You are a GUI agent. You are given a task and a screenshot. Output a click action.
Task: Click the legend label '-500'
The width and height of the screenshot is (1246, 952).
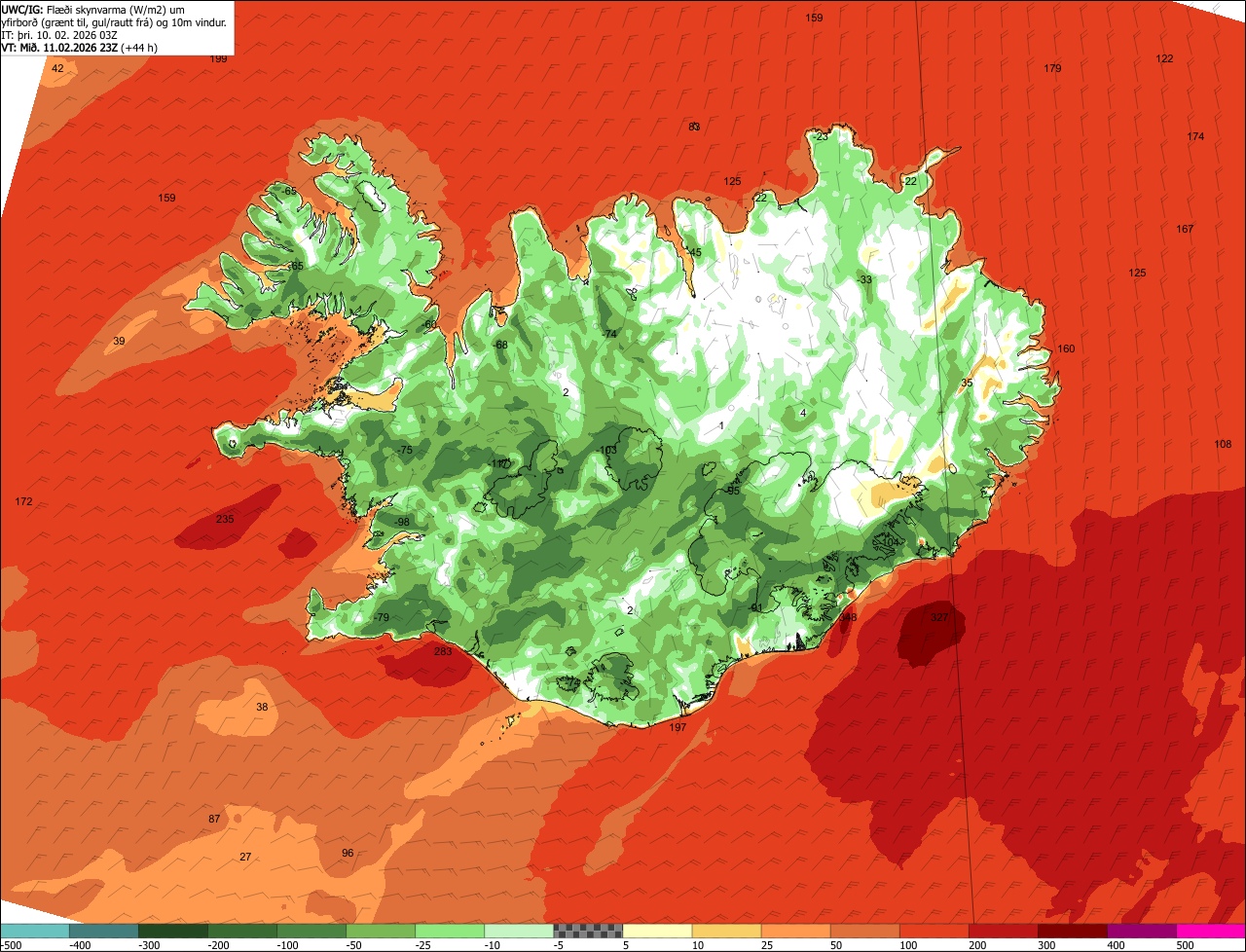point(13,945)
